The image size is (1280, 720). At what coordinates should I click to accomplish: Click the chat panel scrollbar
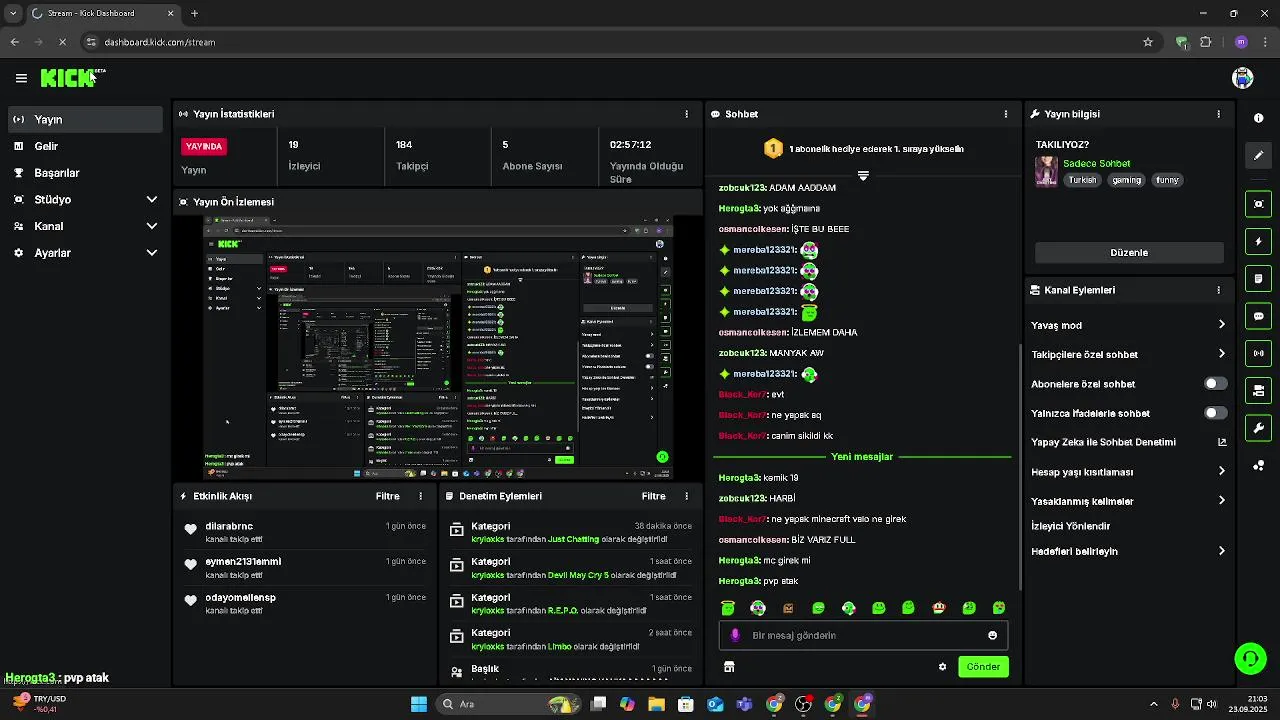point(1020,465)
